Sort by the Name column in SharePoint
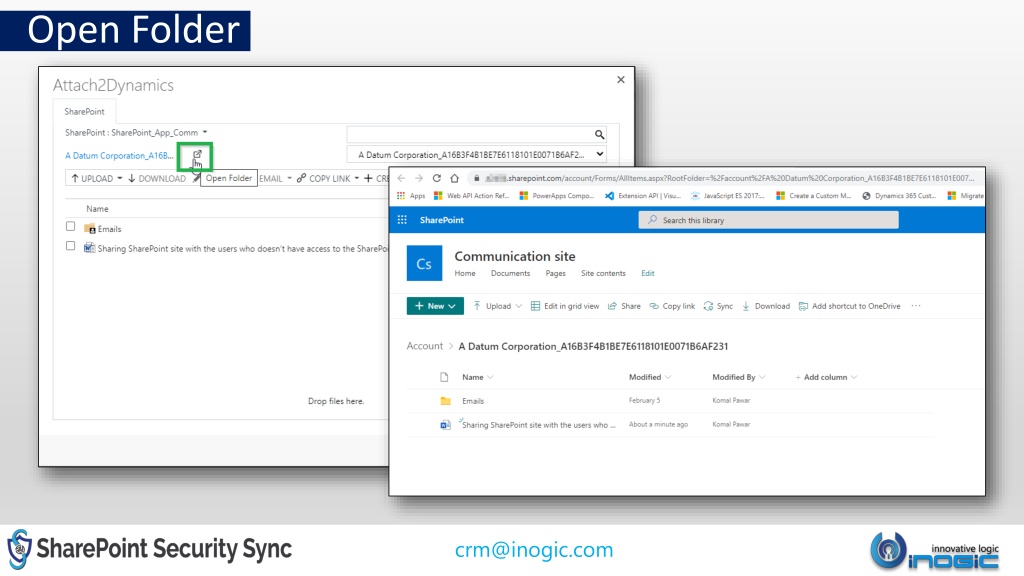 coord(477,377)
